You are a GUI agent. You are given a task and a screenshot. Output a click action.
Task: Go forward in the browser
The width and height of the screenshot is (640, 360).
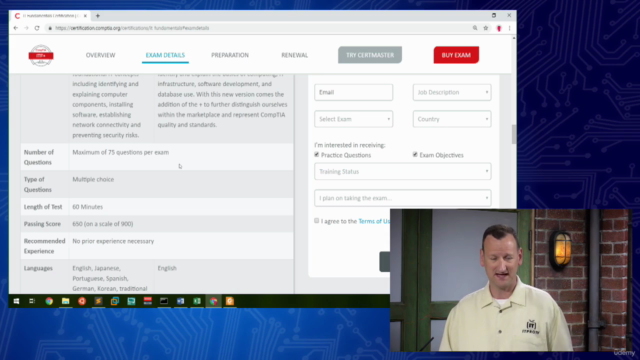pos(26,28)
